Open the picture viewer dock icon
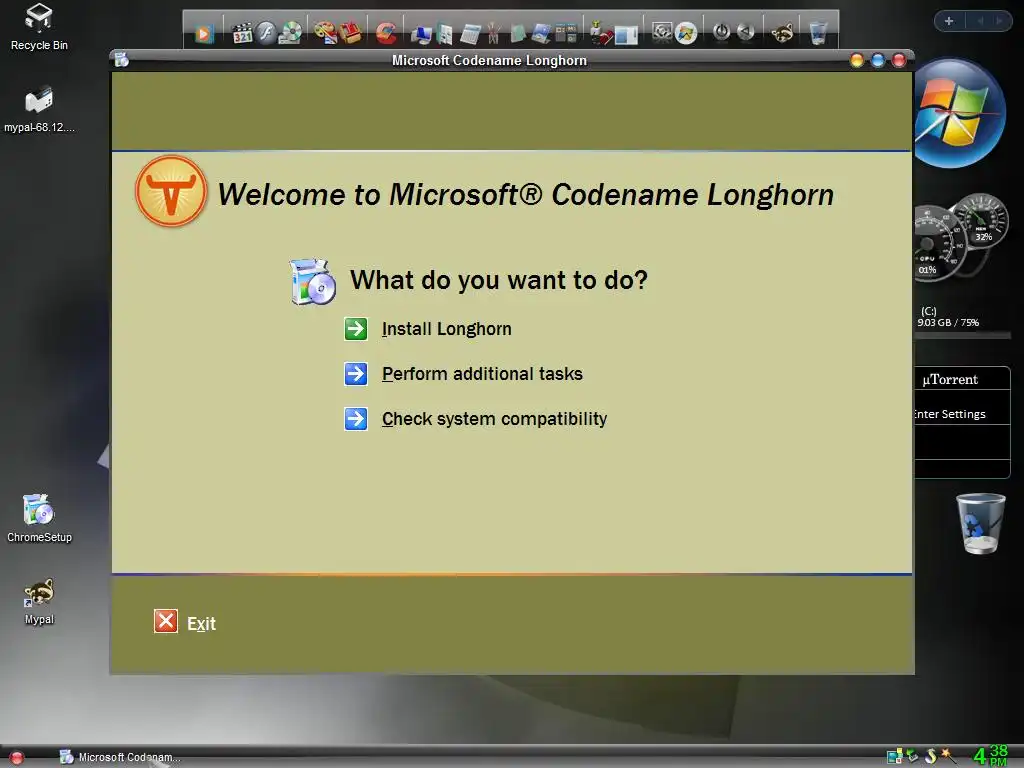 click(541, 33)
